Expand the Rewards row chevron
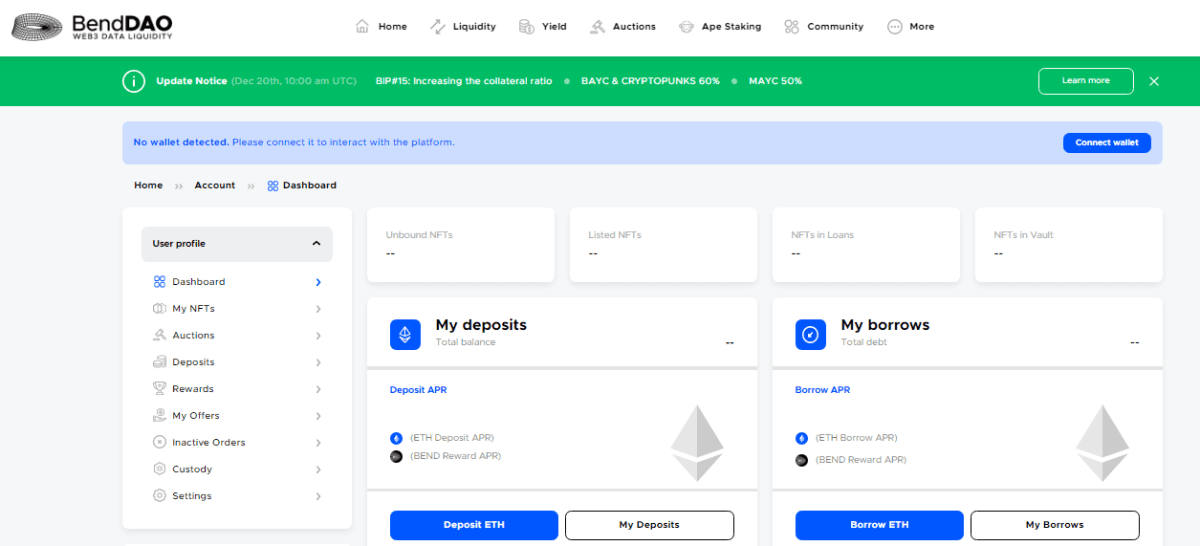Image resolution: width=1200 pixels, height=546 pixels. click(318, 389)
